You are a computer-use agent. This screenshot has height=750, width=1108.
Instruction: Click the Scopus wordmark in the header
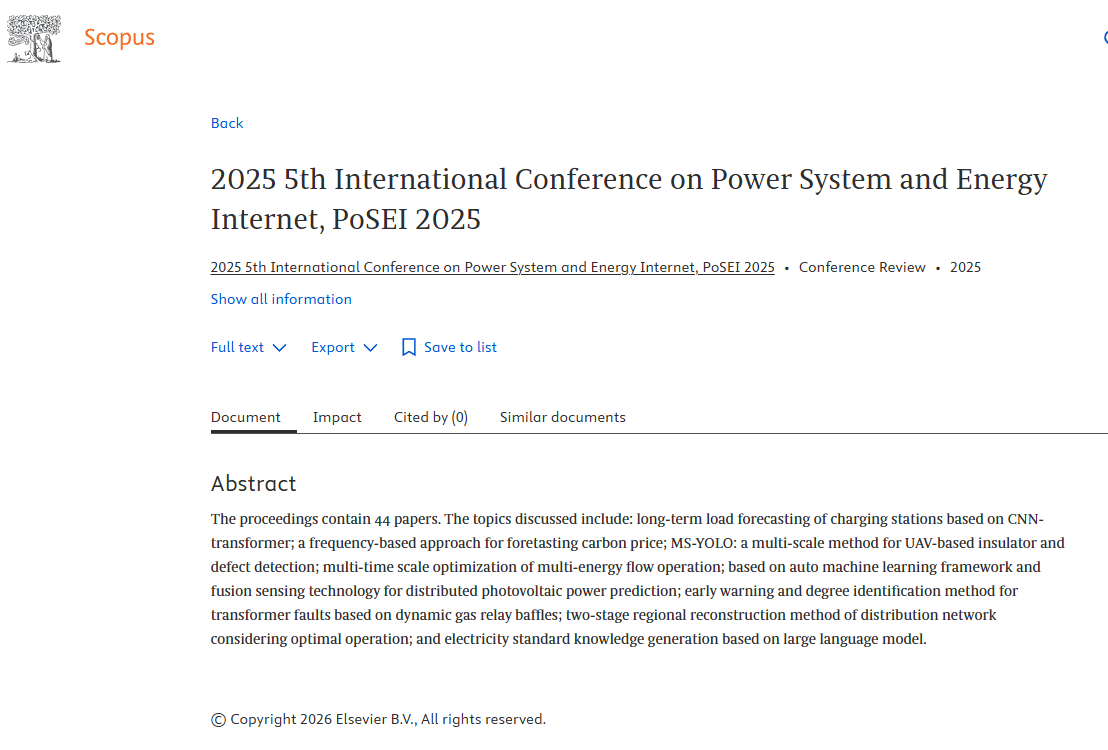pyautogui.click(x=119, y=38)
